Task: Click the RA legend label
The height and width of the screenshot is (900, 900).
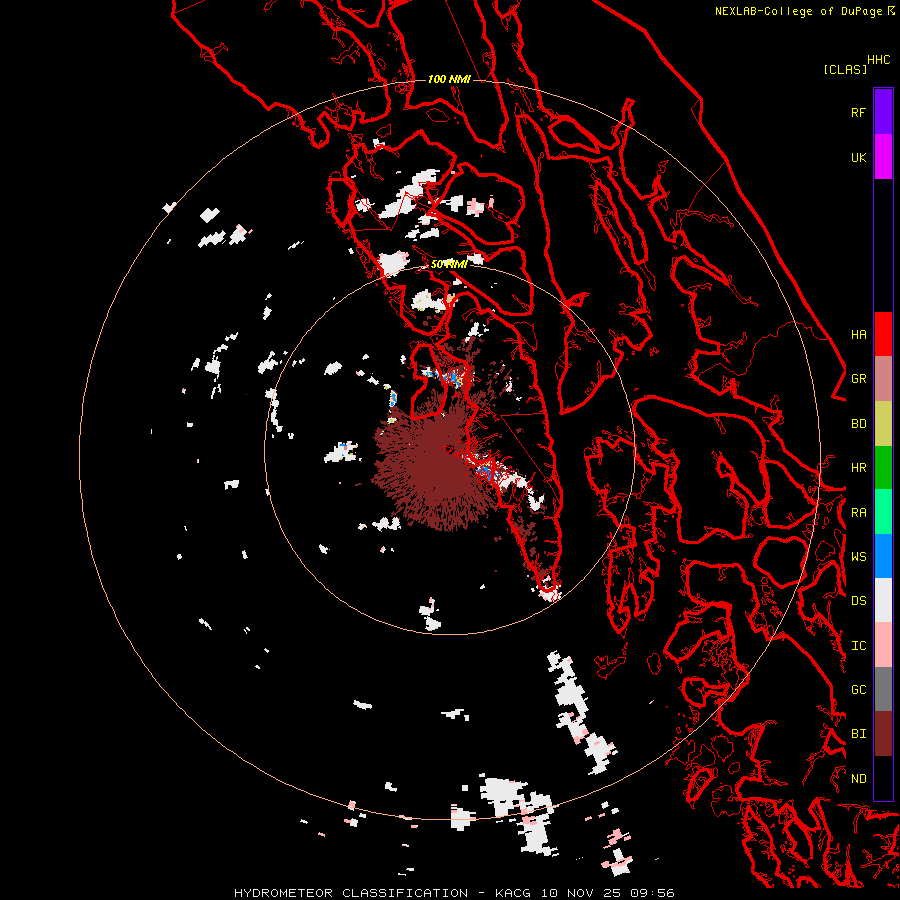Action: (858, 513)
